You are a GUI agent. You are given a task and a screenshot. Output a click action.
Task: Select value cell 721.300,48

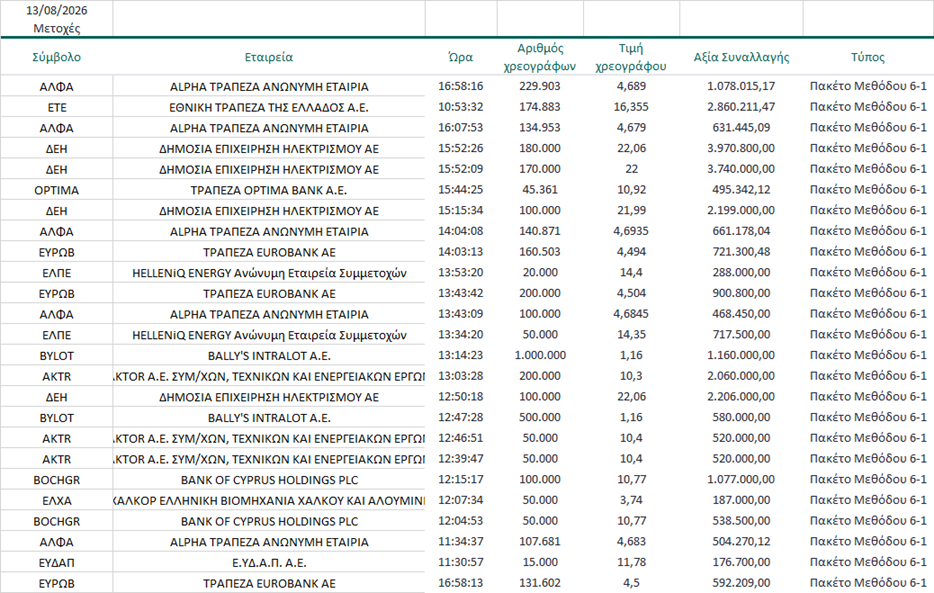741,252
